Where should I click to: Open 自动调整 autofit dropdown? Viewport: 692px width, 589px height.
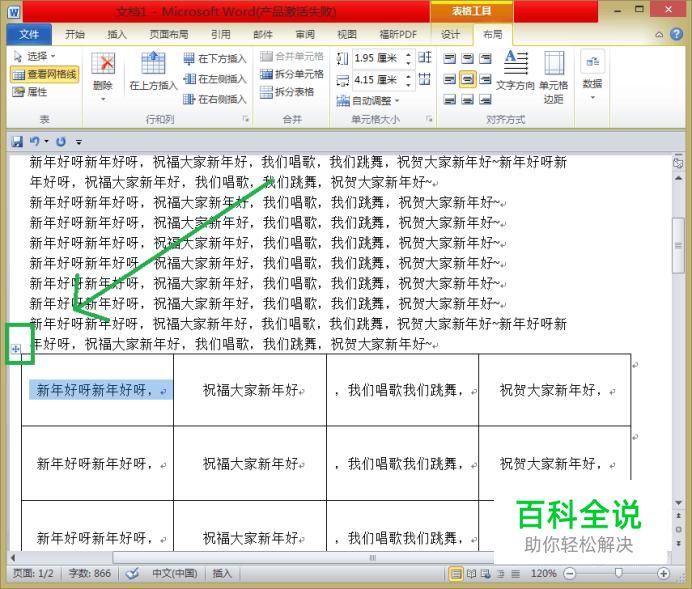pyautogui.click(x=368, y=101)
